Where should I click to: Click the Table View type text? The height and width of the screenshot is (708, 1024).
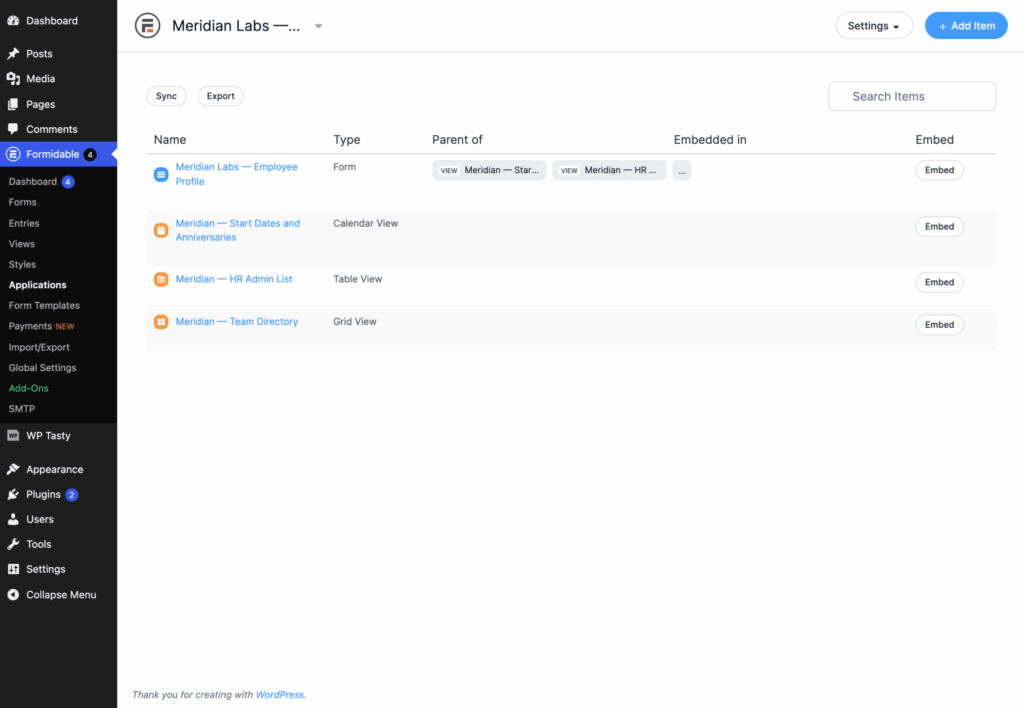tap(357, 279)
